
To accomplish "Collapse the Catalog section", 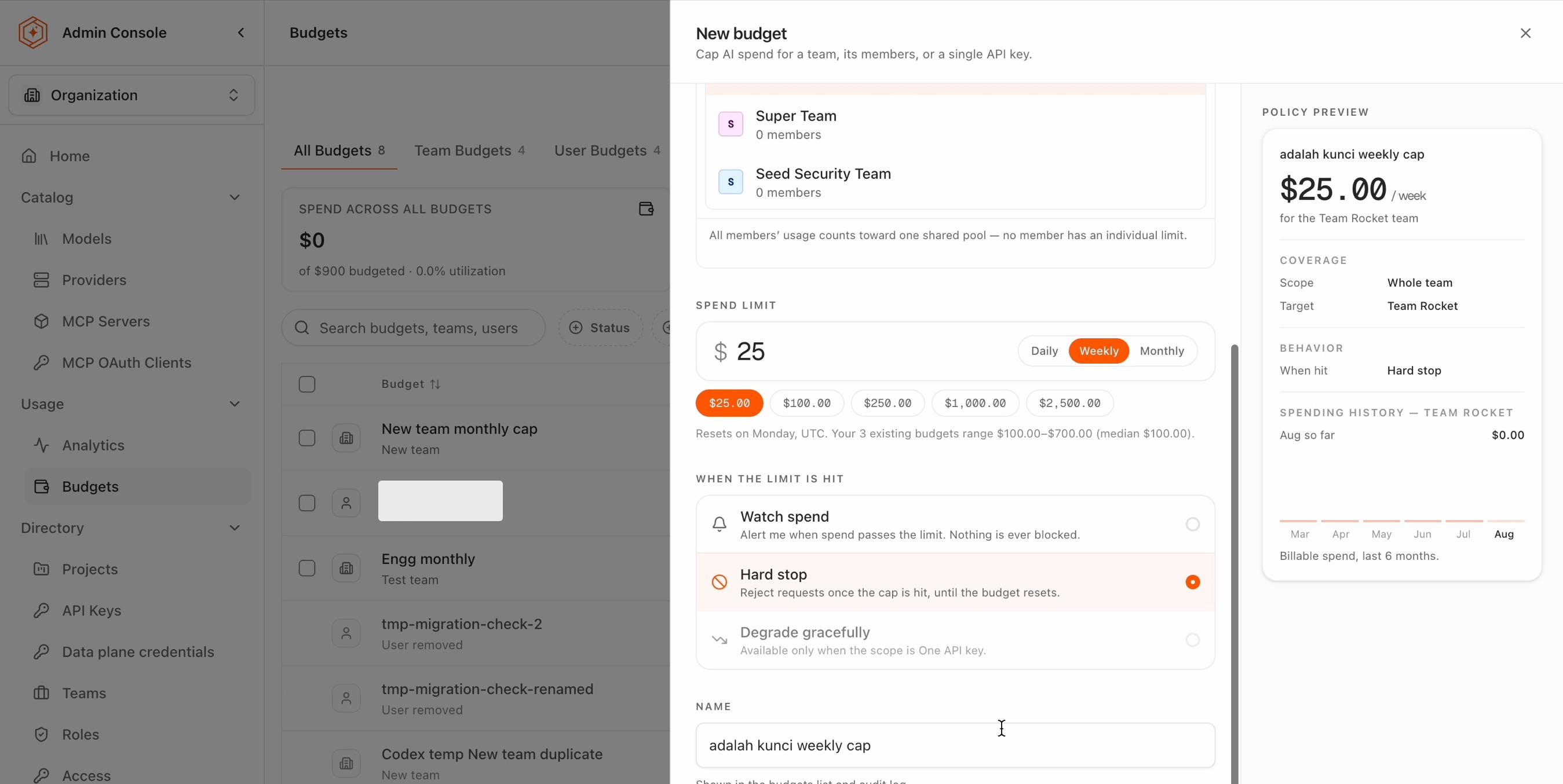I will click(x=234, y=197).
